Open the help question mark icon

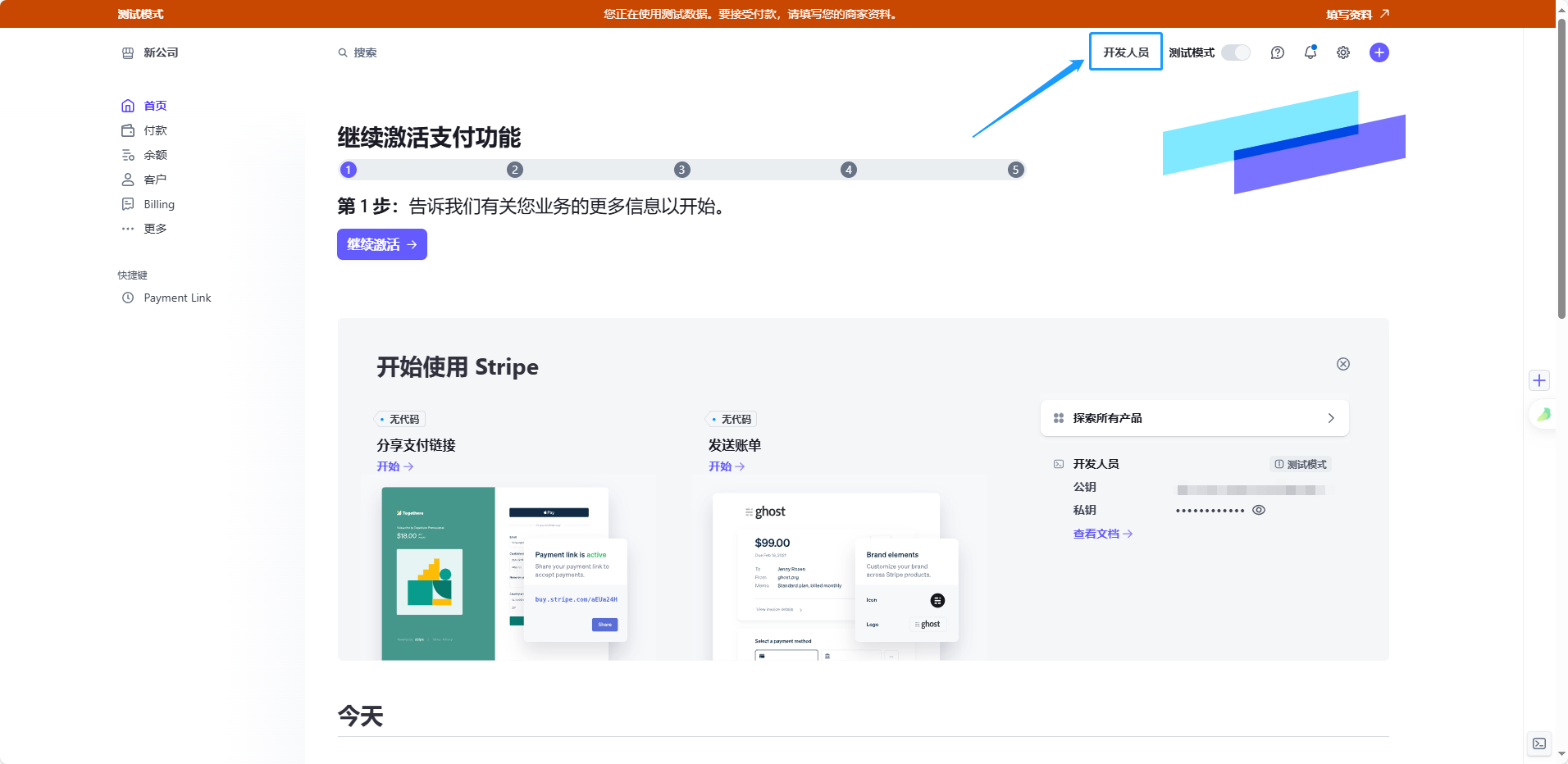(1277, 52)
